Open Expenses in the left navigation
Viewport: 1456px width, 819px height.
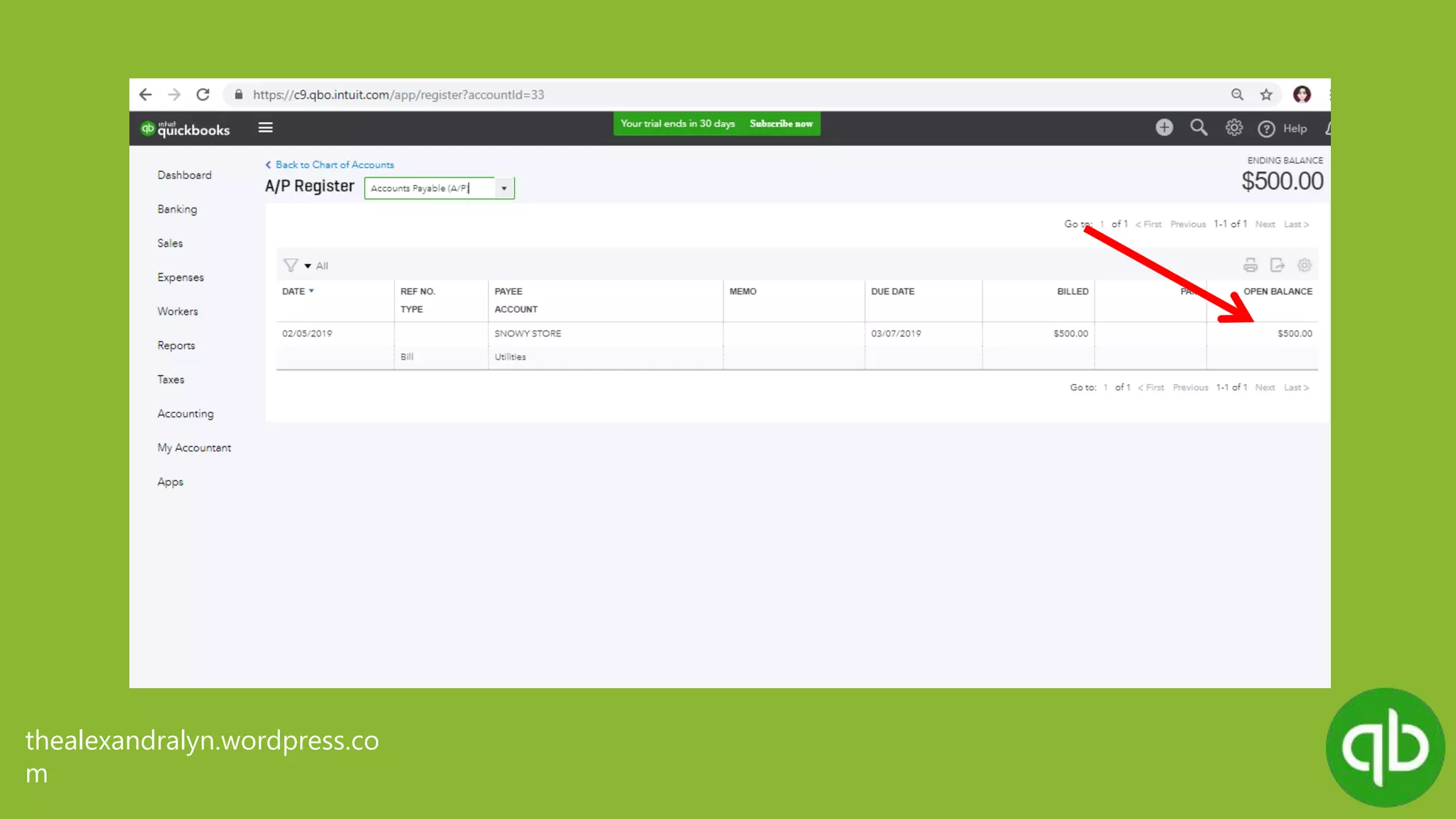pyautogui.click(x=181, y=277)
